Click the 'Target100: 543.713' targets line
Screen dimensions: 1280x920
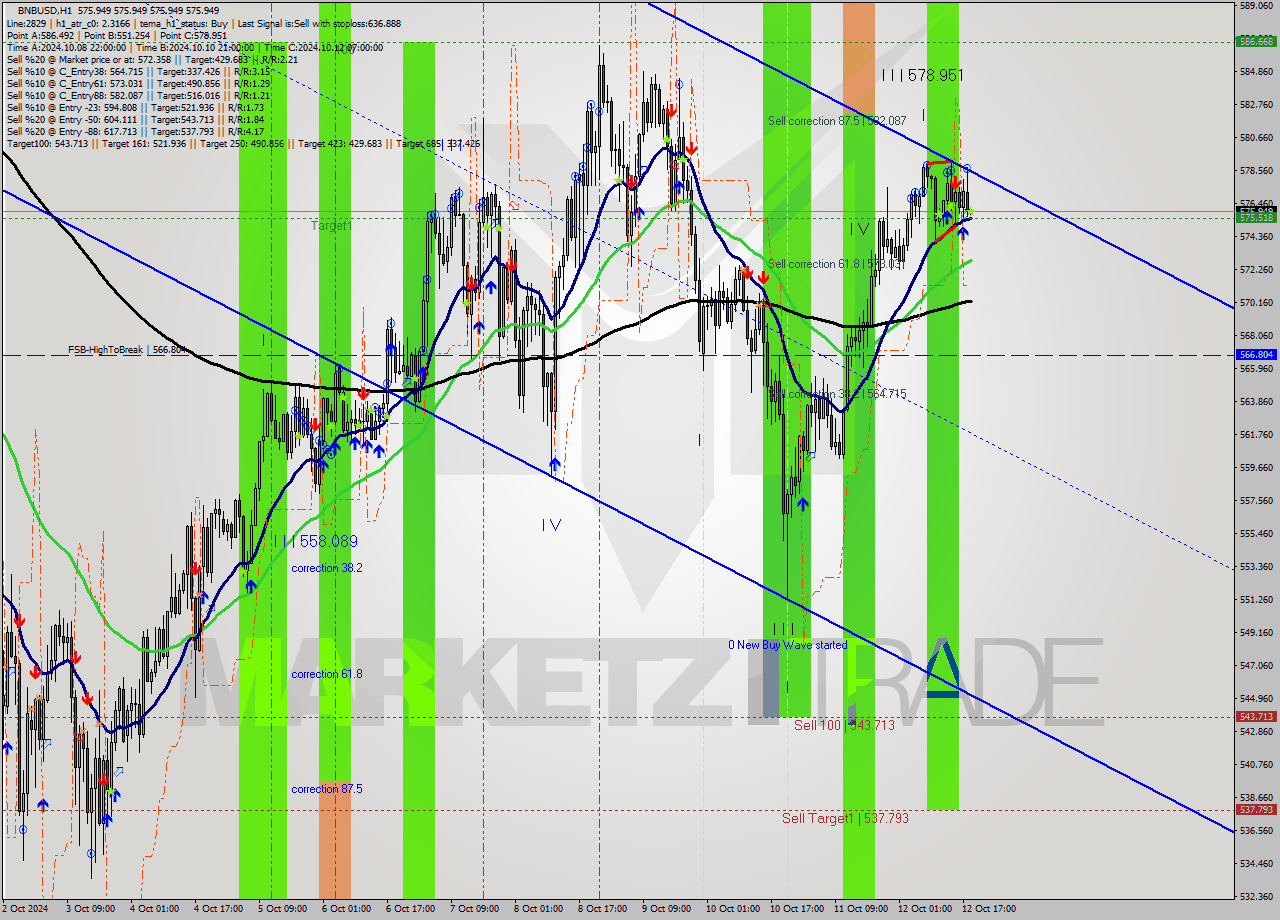243,144
